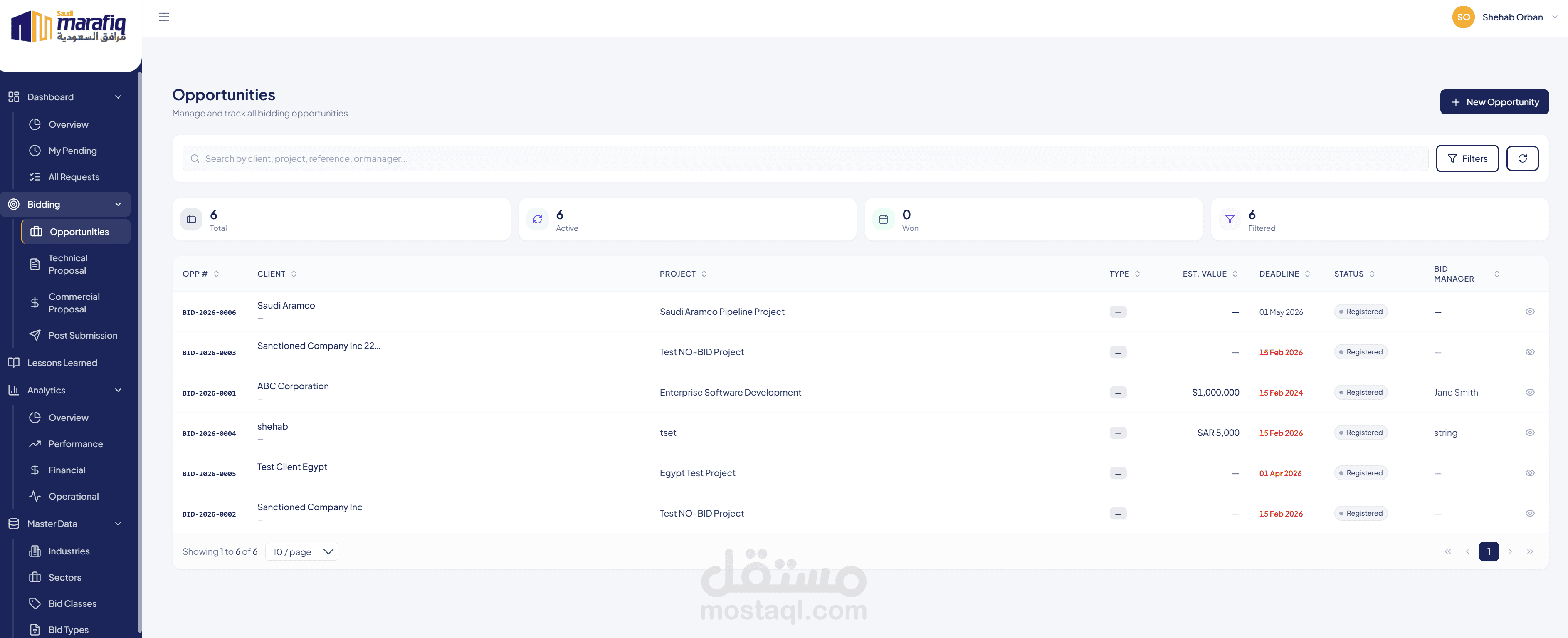Click the opportunities search field
Image resolution: width=1568 pixels, height=638 pixels.
[803, 158]
